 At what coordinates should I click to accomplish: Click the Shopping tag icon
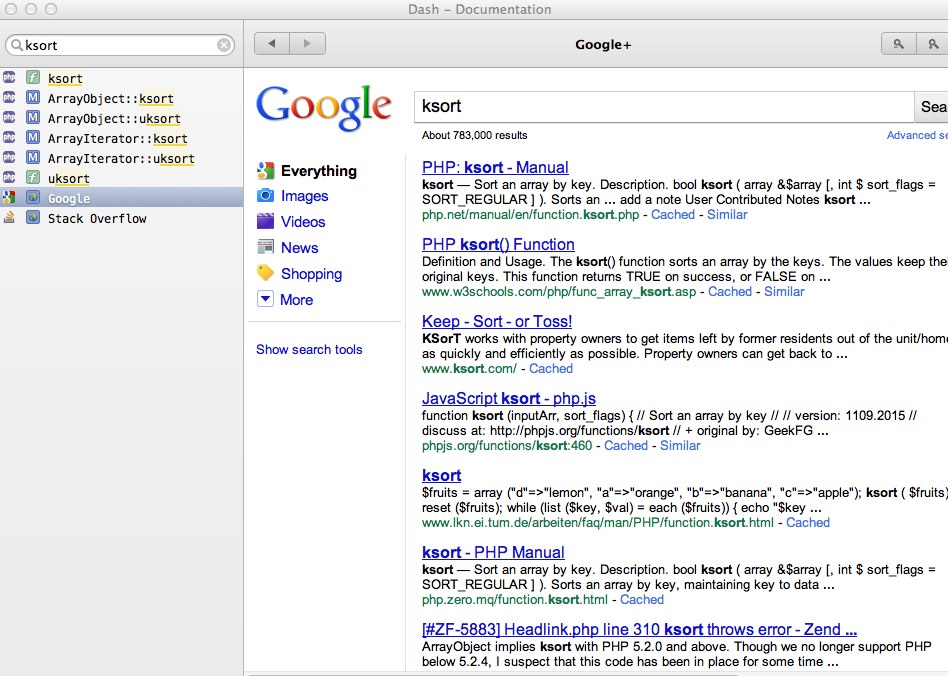click(265, 273)
